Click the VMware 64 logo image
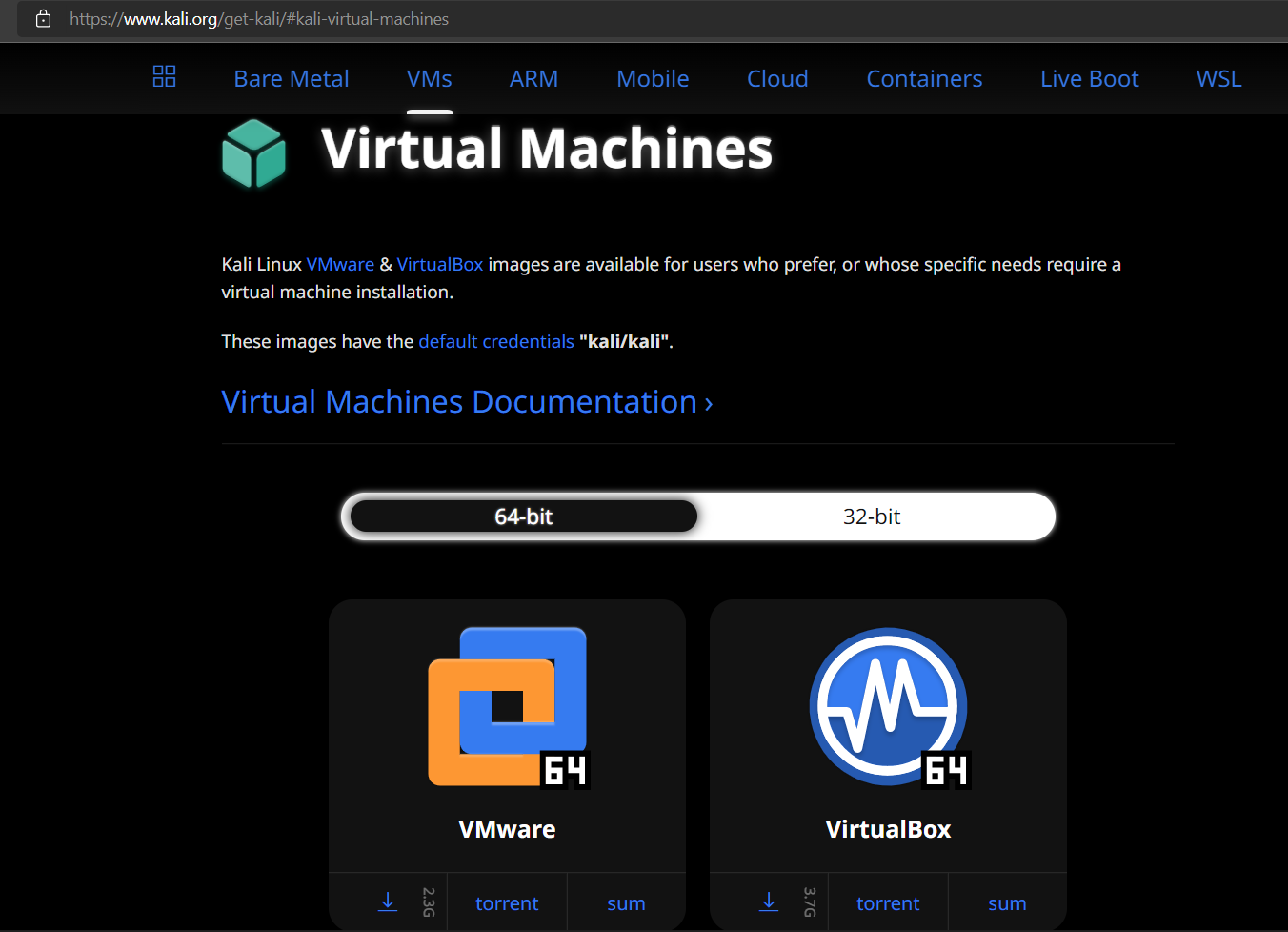Viewport: 1288px width, 932px height. click(509, 707)
